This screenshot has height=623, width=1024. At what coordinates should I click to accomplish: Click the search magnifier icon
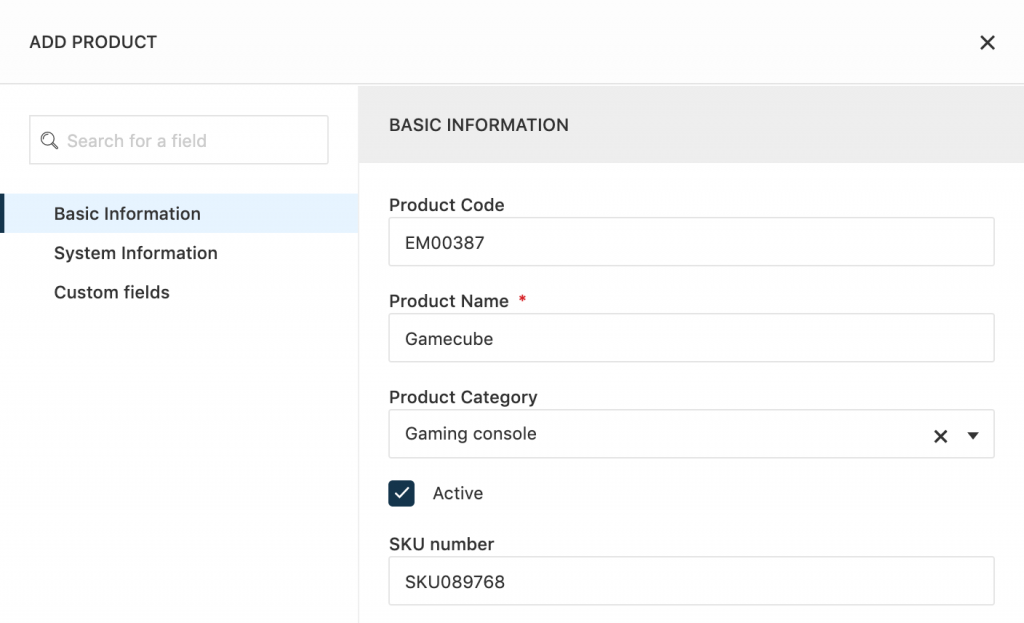click(49, 140)
